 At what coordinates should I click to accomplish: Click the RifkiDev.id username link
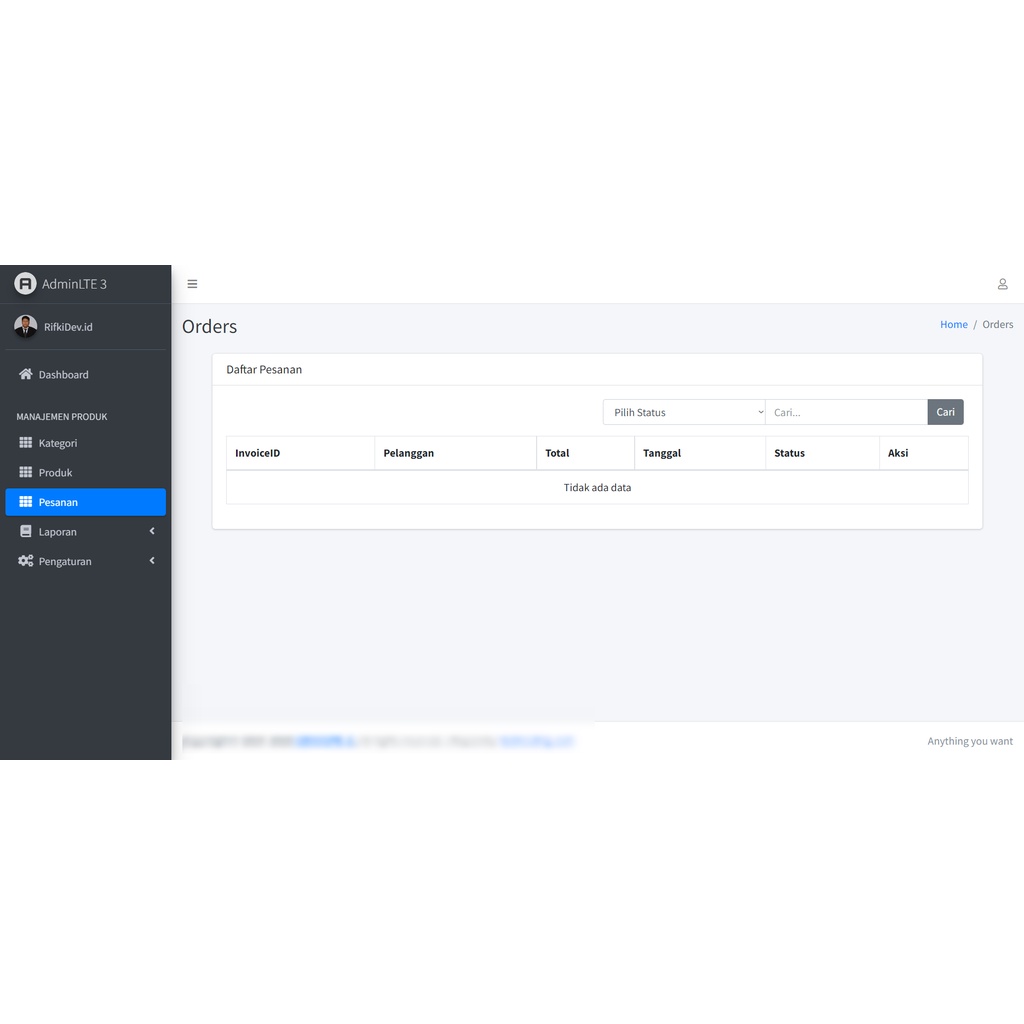click(x=68, y=327)
